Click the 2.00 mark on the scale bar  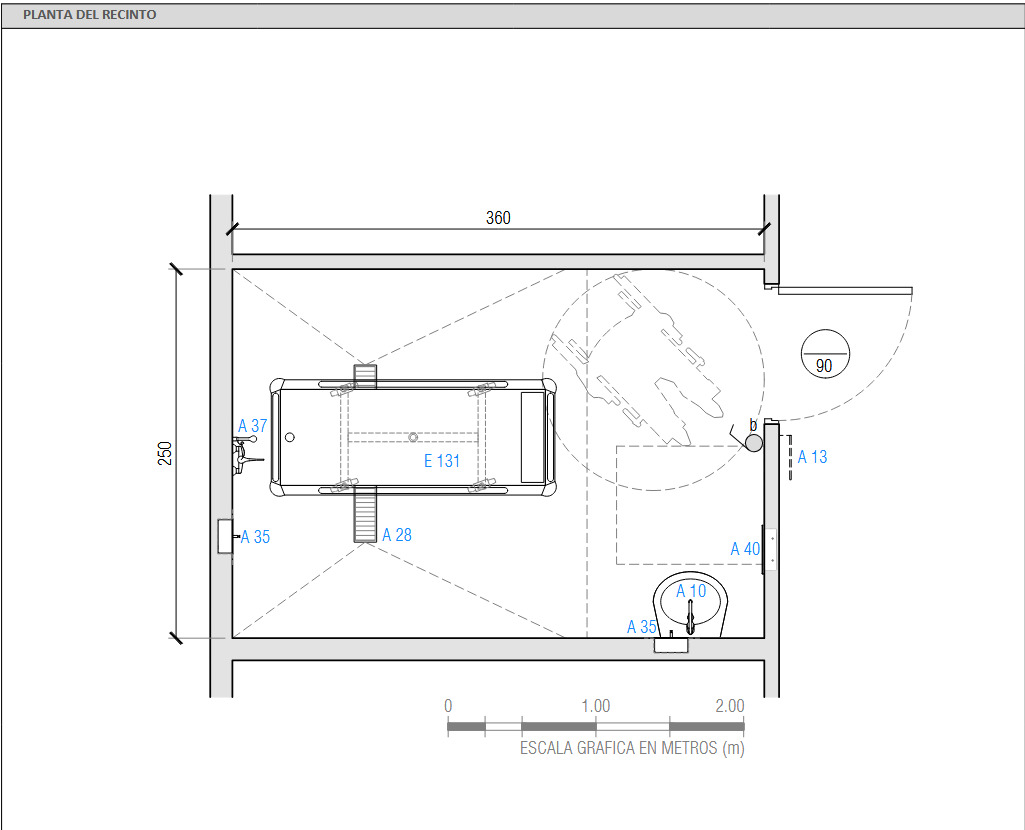pos(729,706)
